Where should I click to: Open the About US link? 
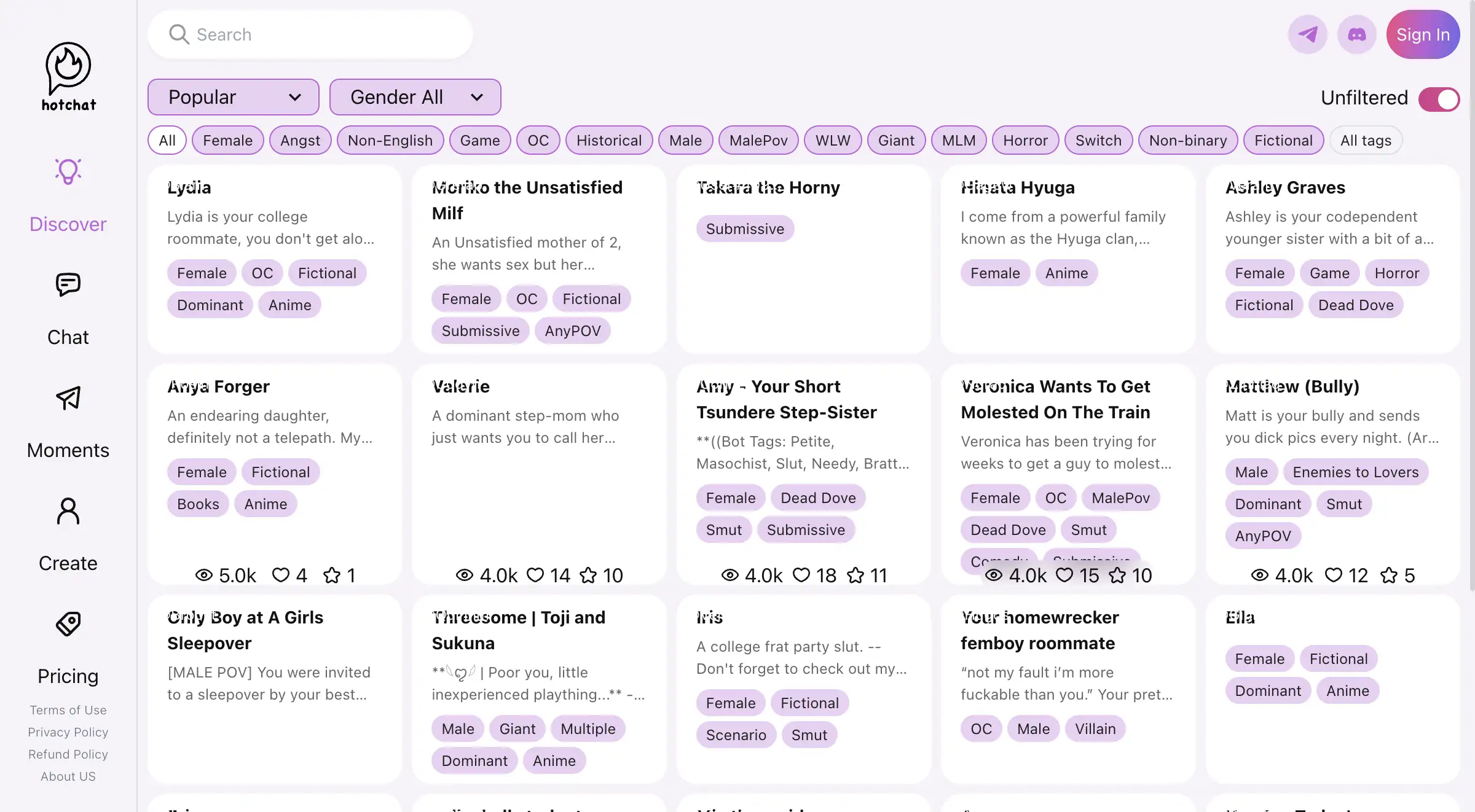click(68, 776)
